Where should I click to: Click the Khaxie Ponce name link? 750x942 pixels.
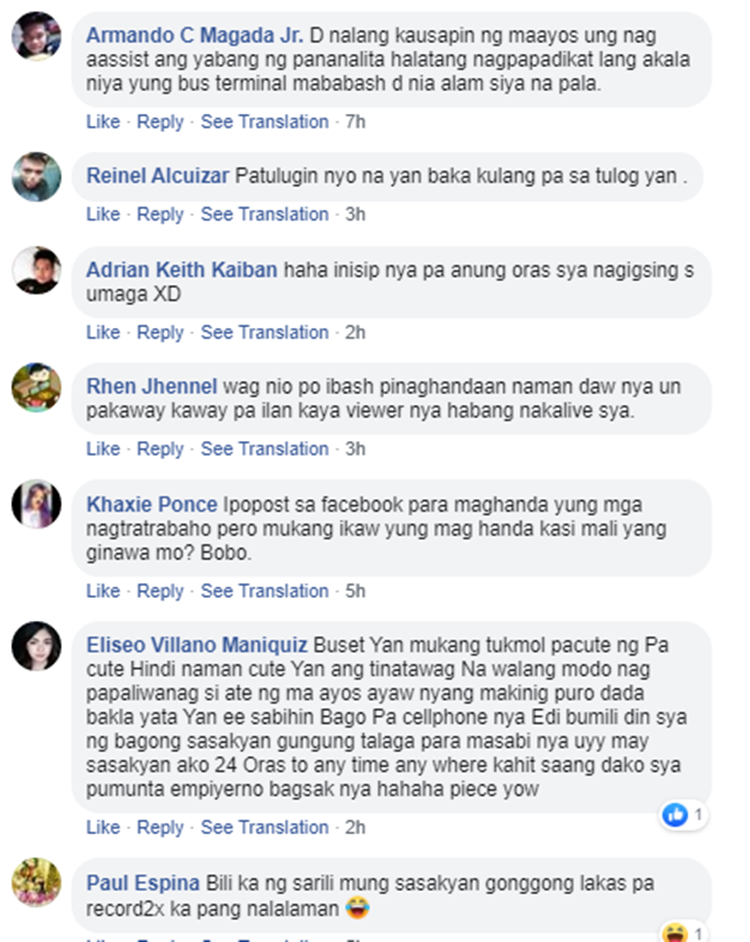click(x=151, y=504)
